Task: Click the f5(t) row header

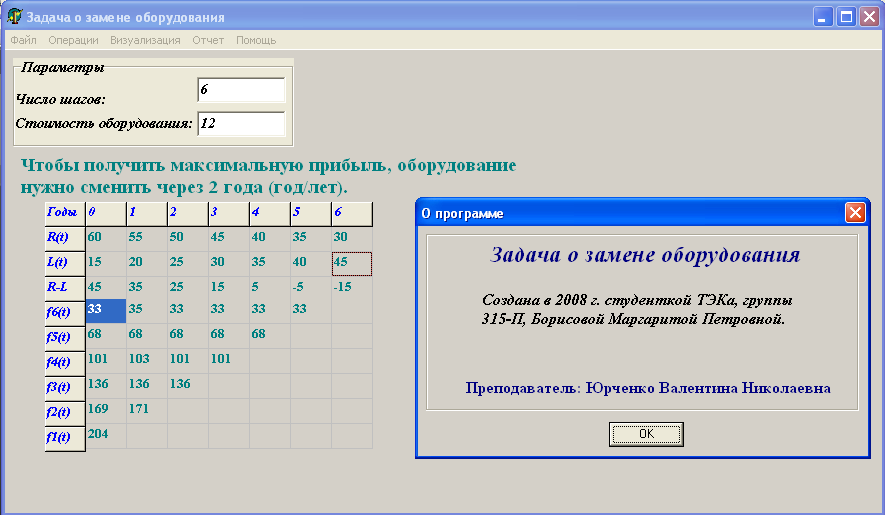Action: click(x=65, y=338)
